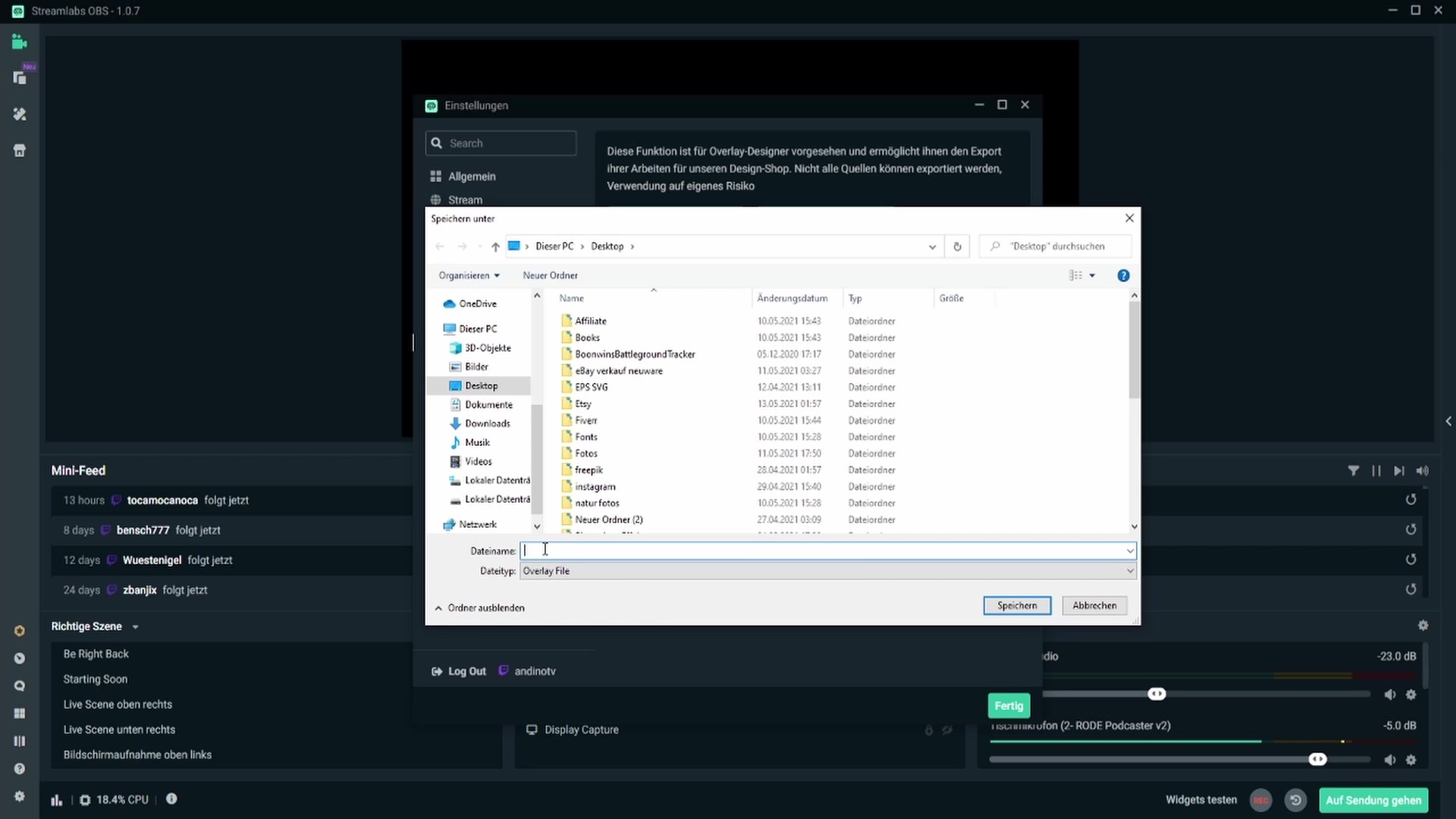The width and height of the screenshot is (1456, 819).
Task: Go up one folder level arrow
Action: (x=495, y=246)
